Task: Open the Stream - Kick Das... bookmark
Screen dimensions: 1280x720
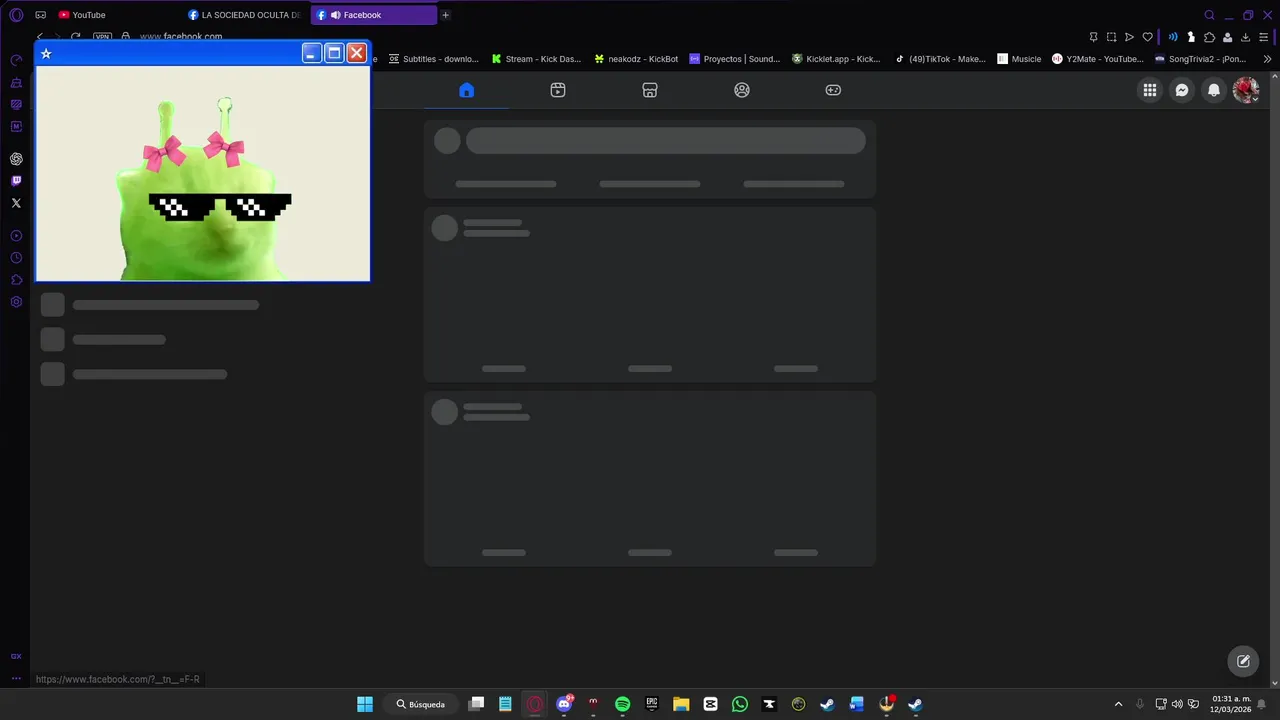Action: (x=536, y=59)
